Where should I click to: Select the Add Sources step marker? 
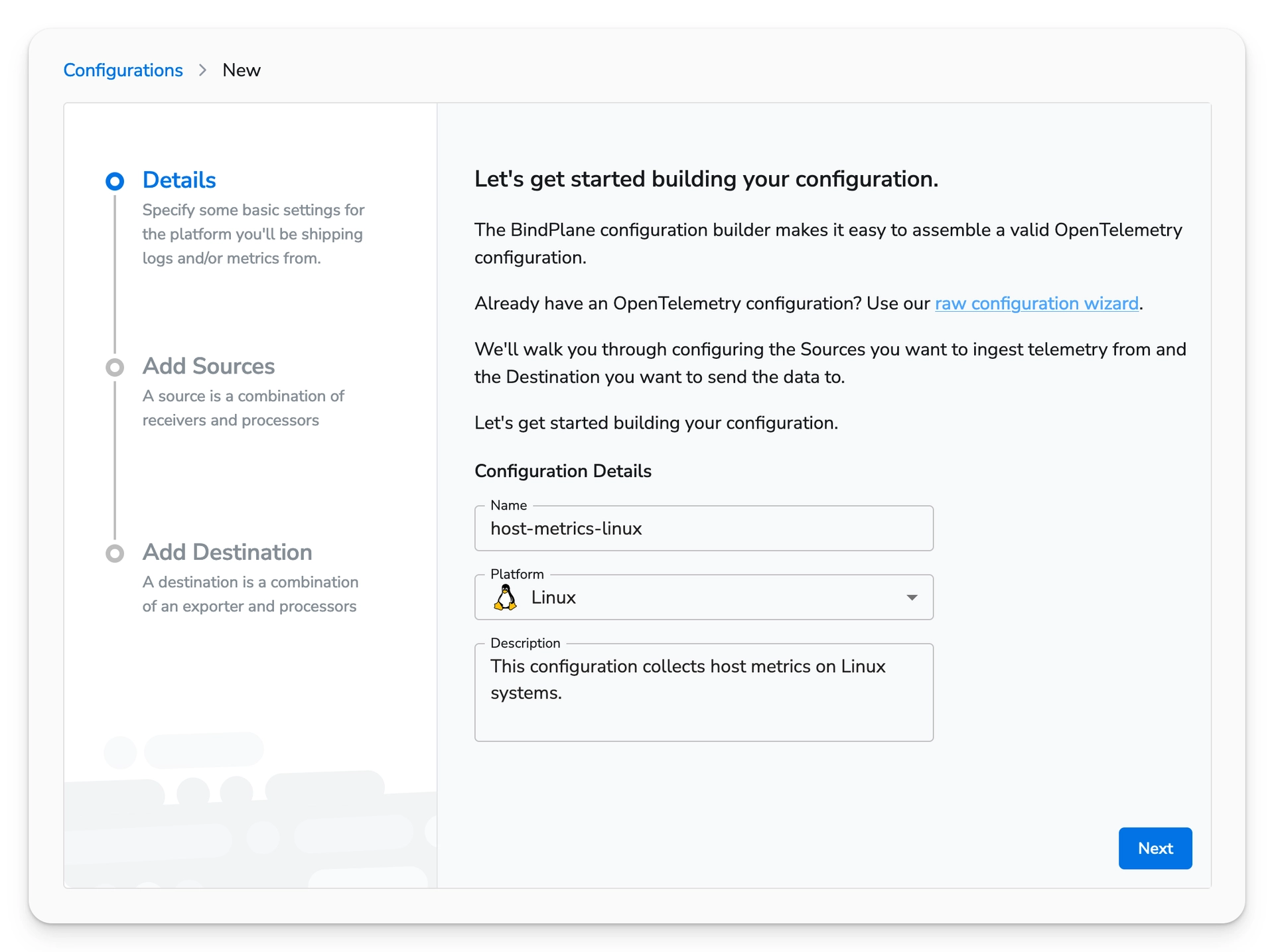point(115,367)
